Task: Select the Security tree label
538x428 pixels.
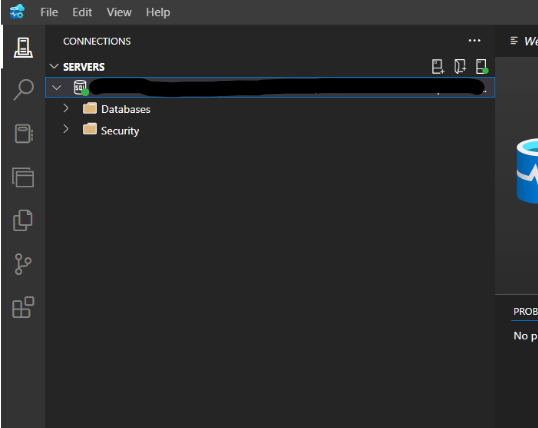Action: [x=120, y=131]
